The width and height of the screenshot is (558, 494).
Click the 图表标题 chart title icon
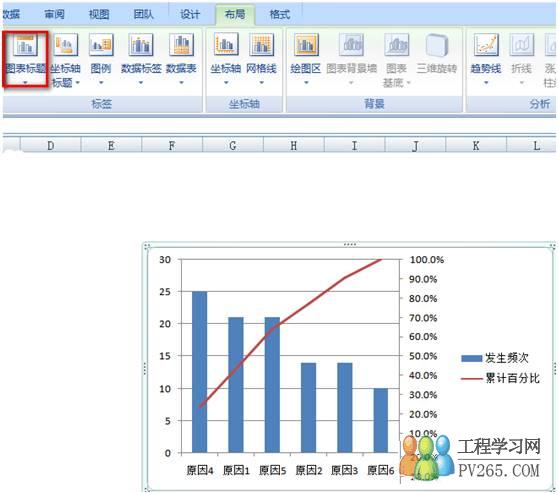coord(25,45)
